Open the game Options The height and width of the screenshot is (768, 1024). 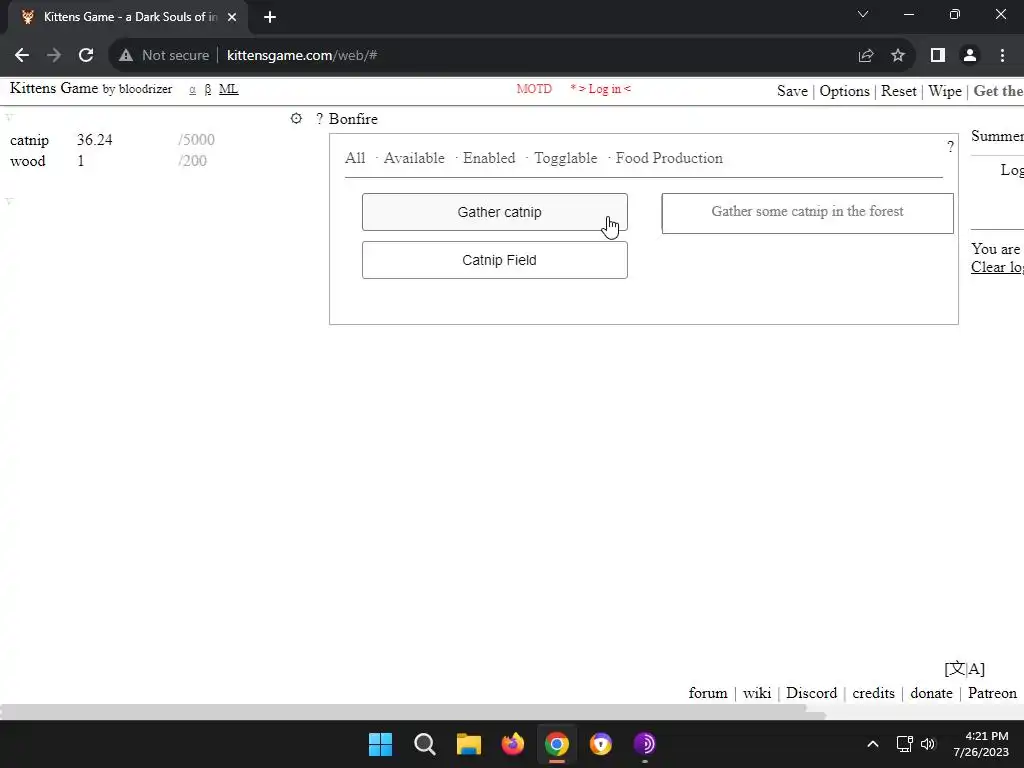point(844,91)
